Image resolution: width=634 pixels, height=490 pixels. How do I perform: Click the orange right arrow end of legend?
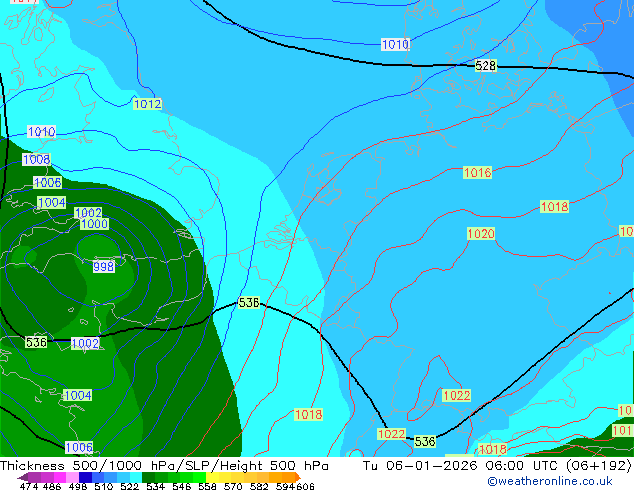coord(298,477)
